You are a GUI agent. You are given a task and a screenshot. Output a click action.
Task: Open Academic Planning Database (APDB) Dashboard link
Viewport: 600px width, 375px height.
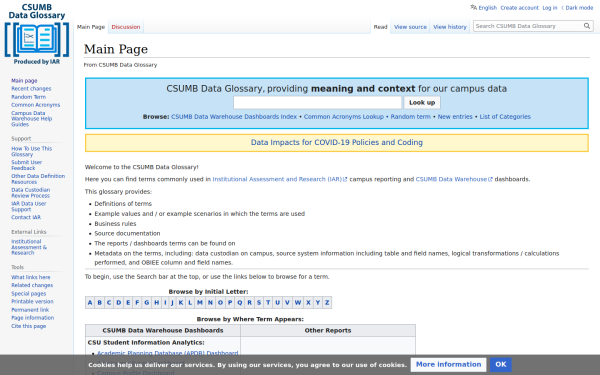168,353
